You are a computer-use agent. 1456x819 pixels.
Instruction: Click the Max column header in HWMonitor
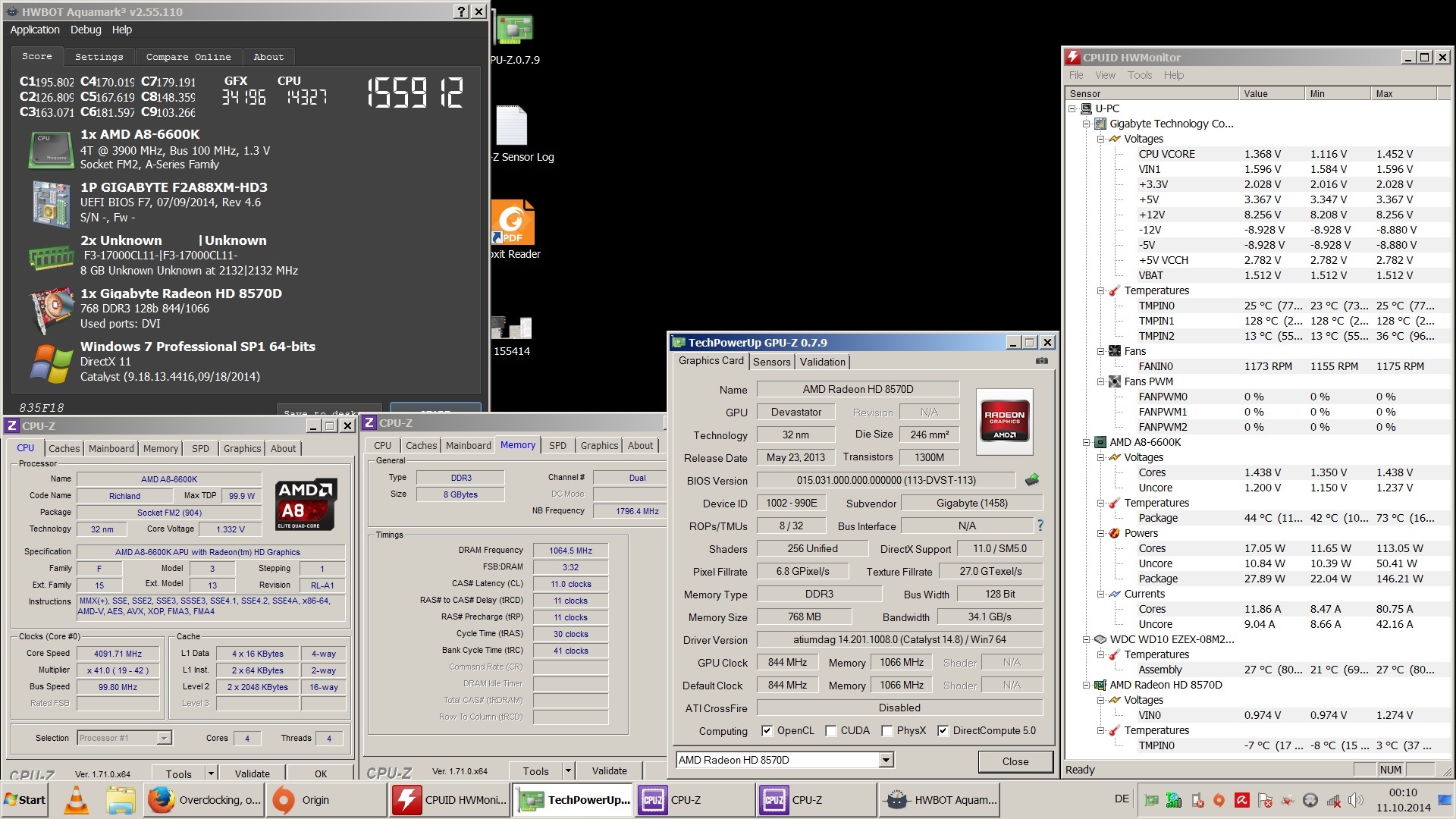tap(1404, 93)
